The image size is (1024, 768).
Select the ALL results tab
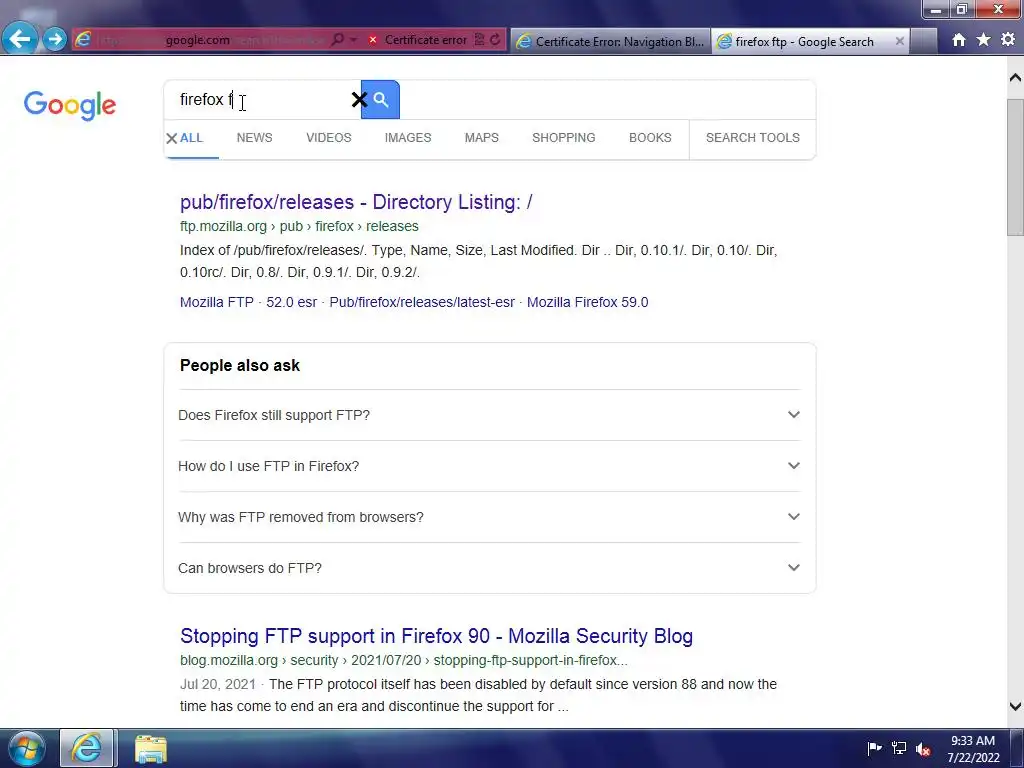point(191,138)
